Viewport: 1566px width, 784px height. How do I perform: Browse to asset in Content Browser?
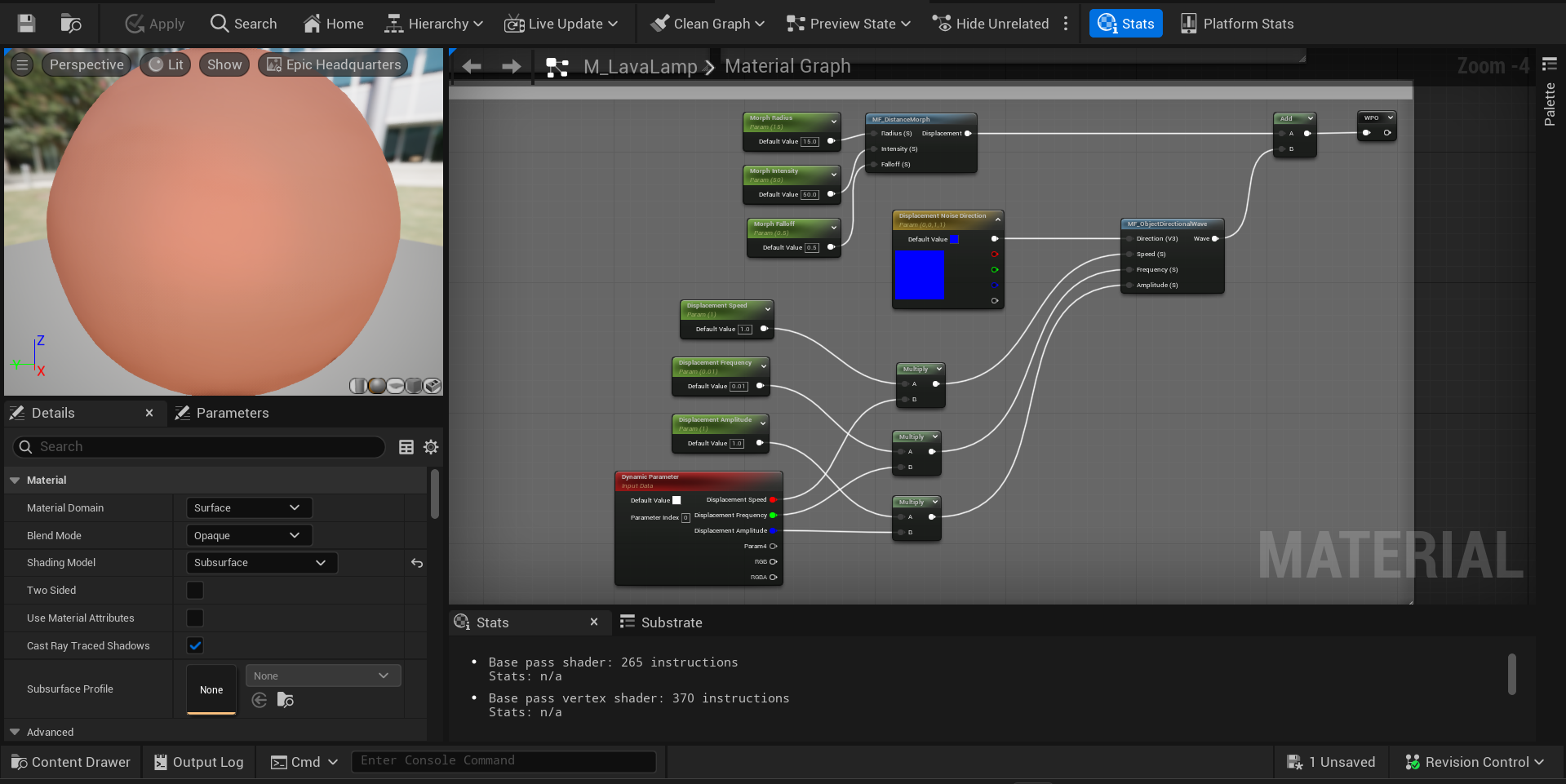point(72,23)
